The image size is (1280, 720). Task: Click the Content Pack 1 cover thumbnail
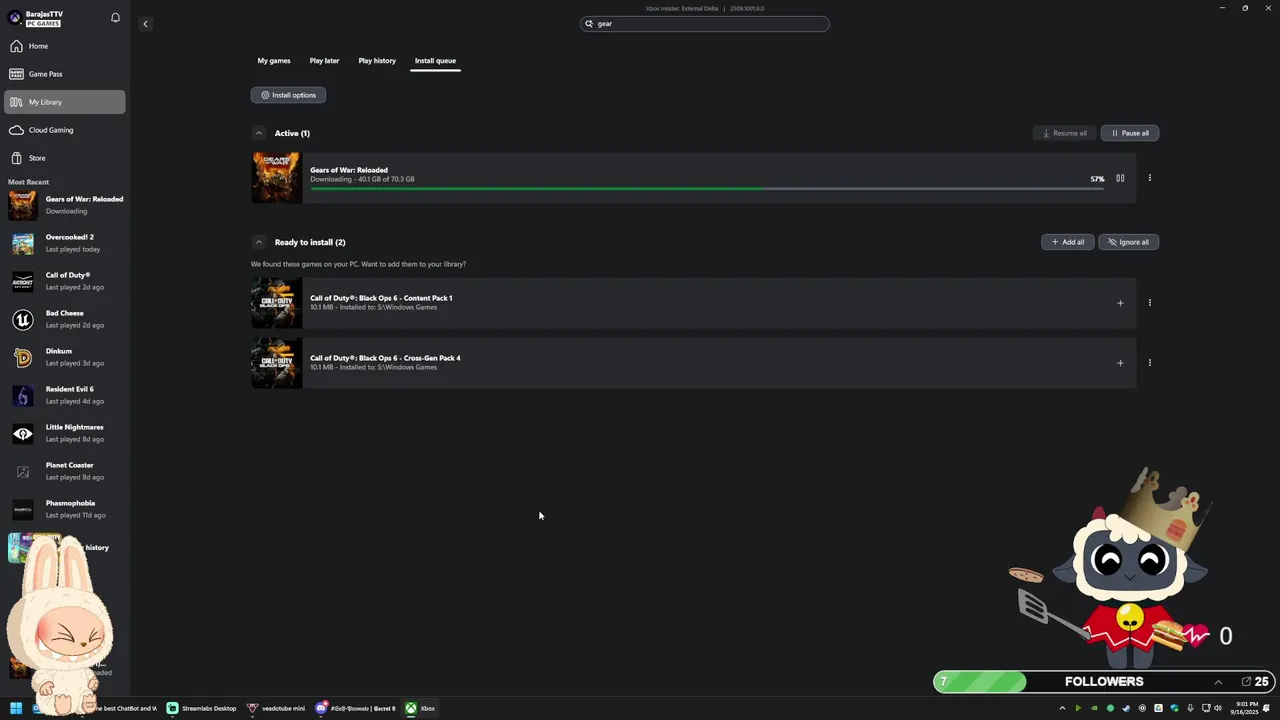pyautogui.click(x=276, y=303)
